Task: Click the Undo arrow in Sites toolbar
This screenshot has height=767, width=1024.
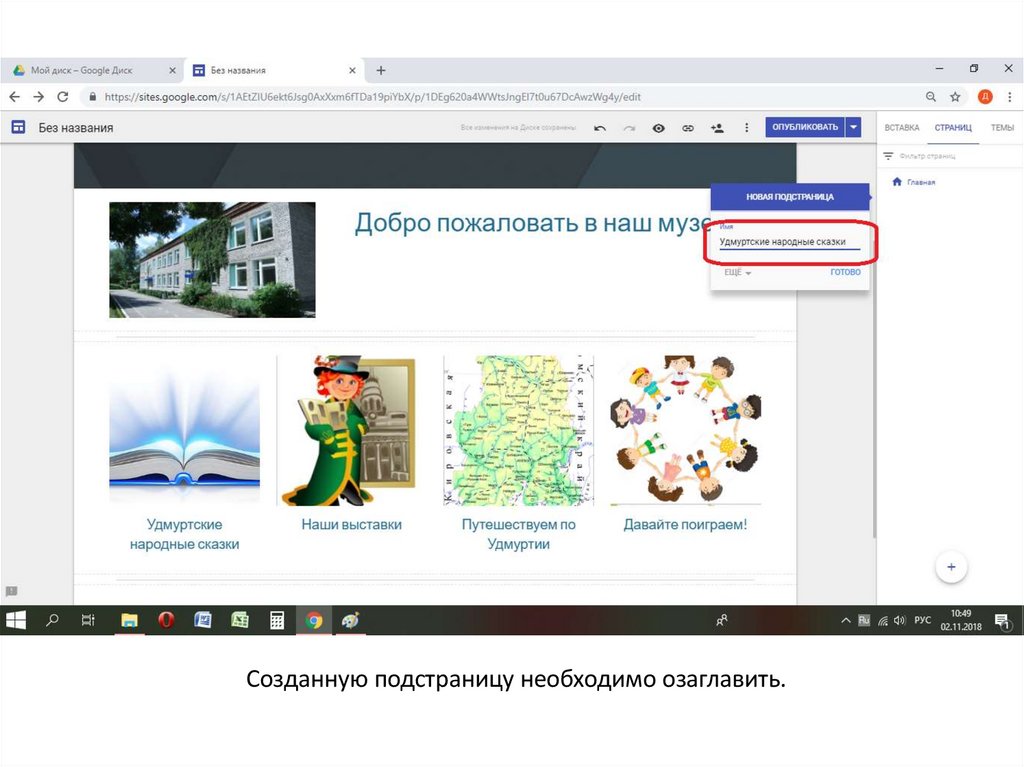Action: [x=600, y=128]
